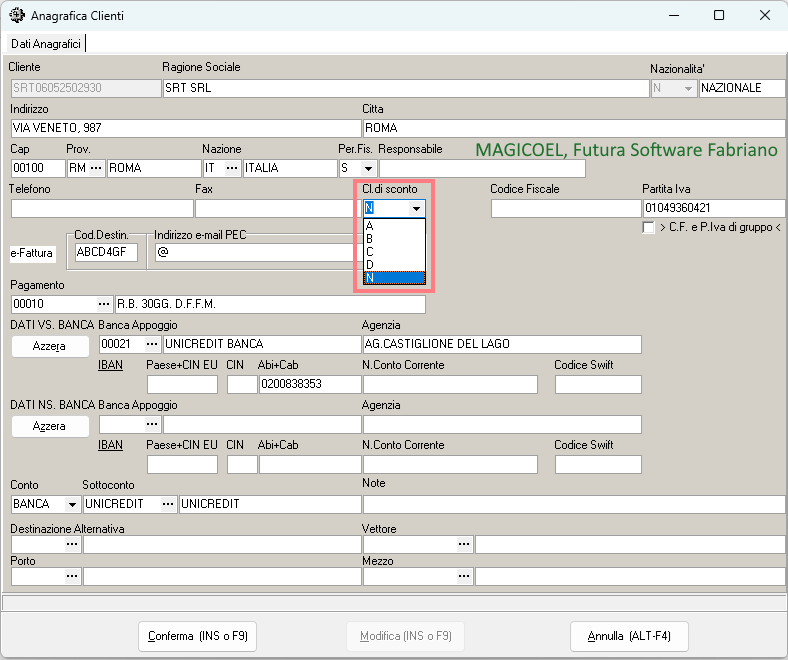Click IBAN link under DATI VS. BANCA
The width and height of the screenshot is (788, 660).
tap(110, 365)
